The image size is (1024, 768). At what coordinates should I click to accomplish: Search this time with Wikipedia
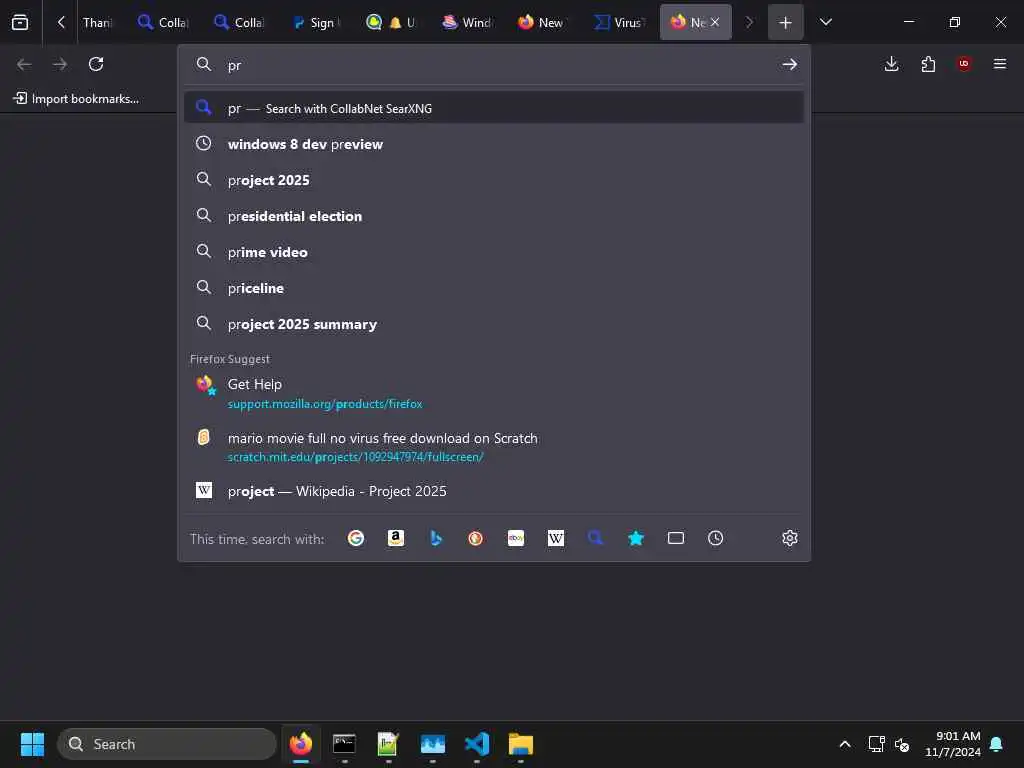556,538
